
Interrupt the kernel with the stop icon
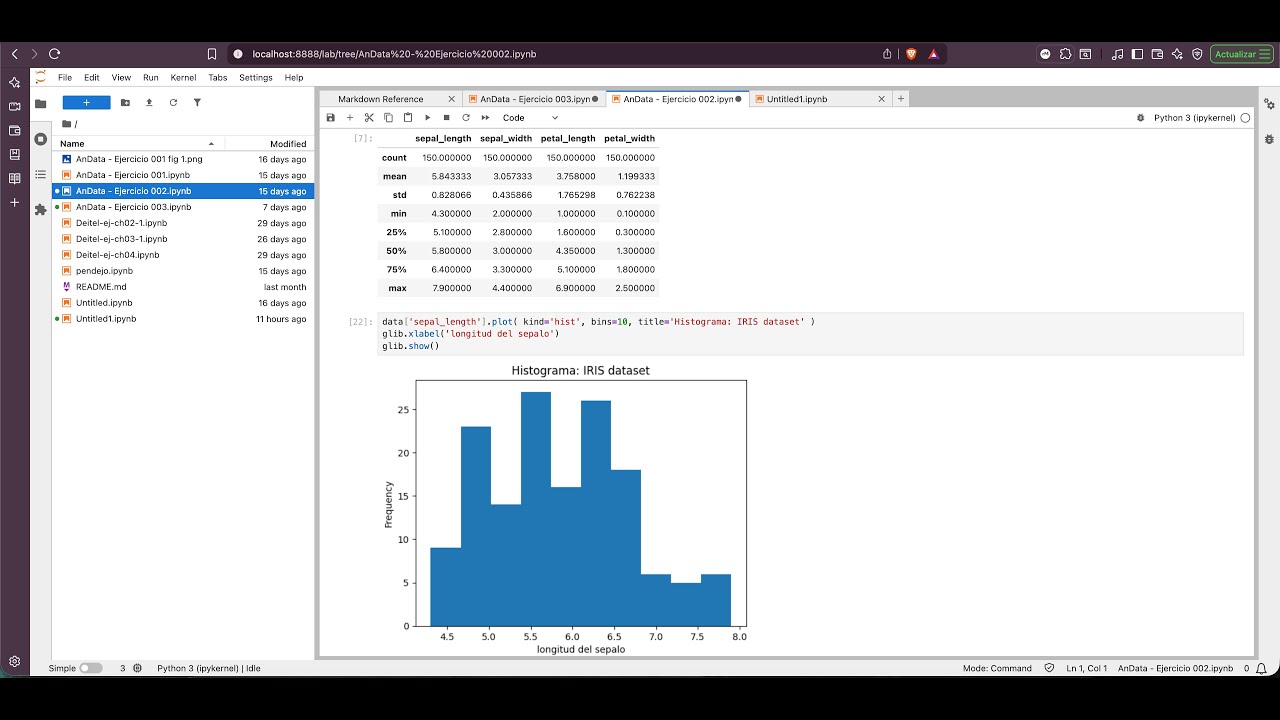click(446, 118)
